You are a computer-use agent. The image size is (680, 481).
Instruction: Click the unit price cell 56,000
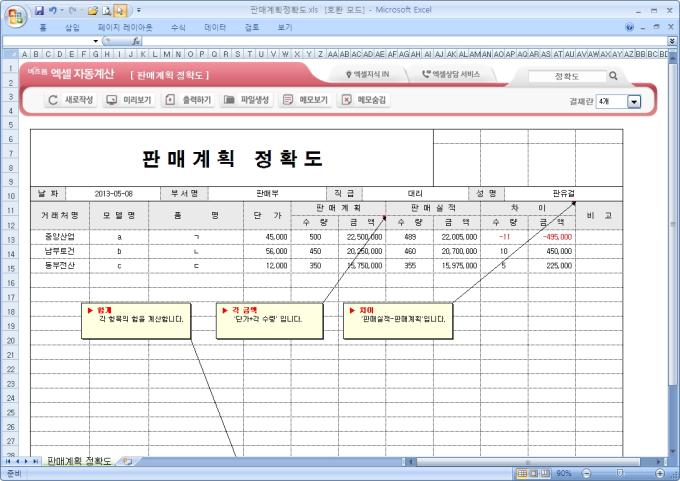(267, 251)
